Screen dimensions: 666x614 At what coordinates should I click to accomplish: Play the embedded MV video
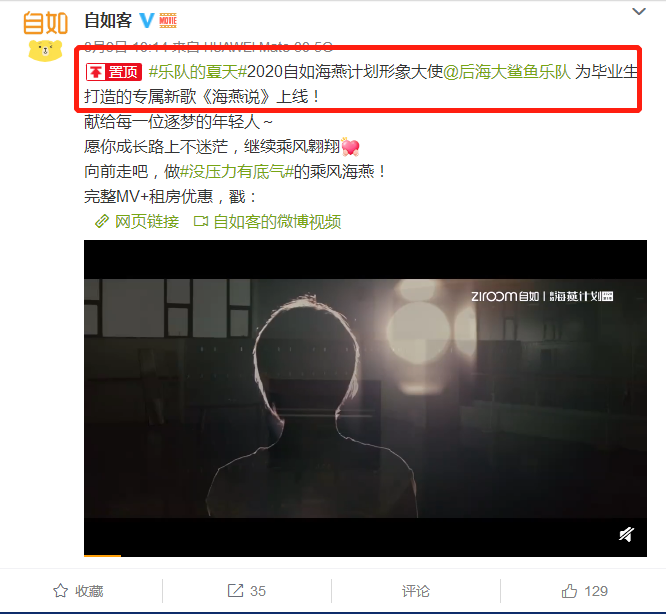365,398
